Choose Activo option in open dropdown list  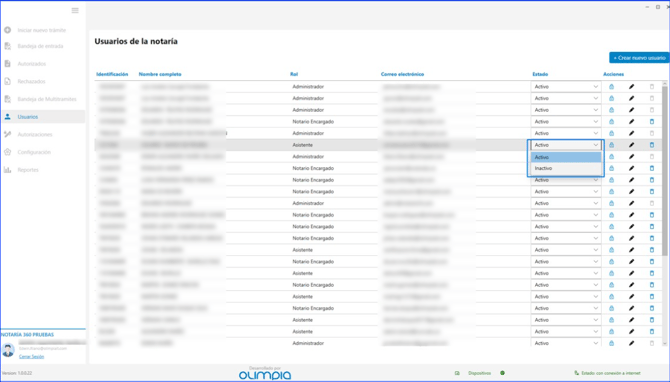(566, 157)
